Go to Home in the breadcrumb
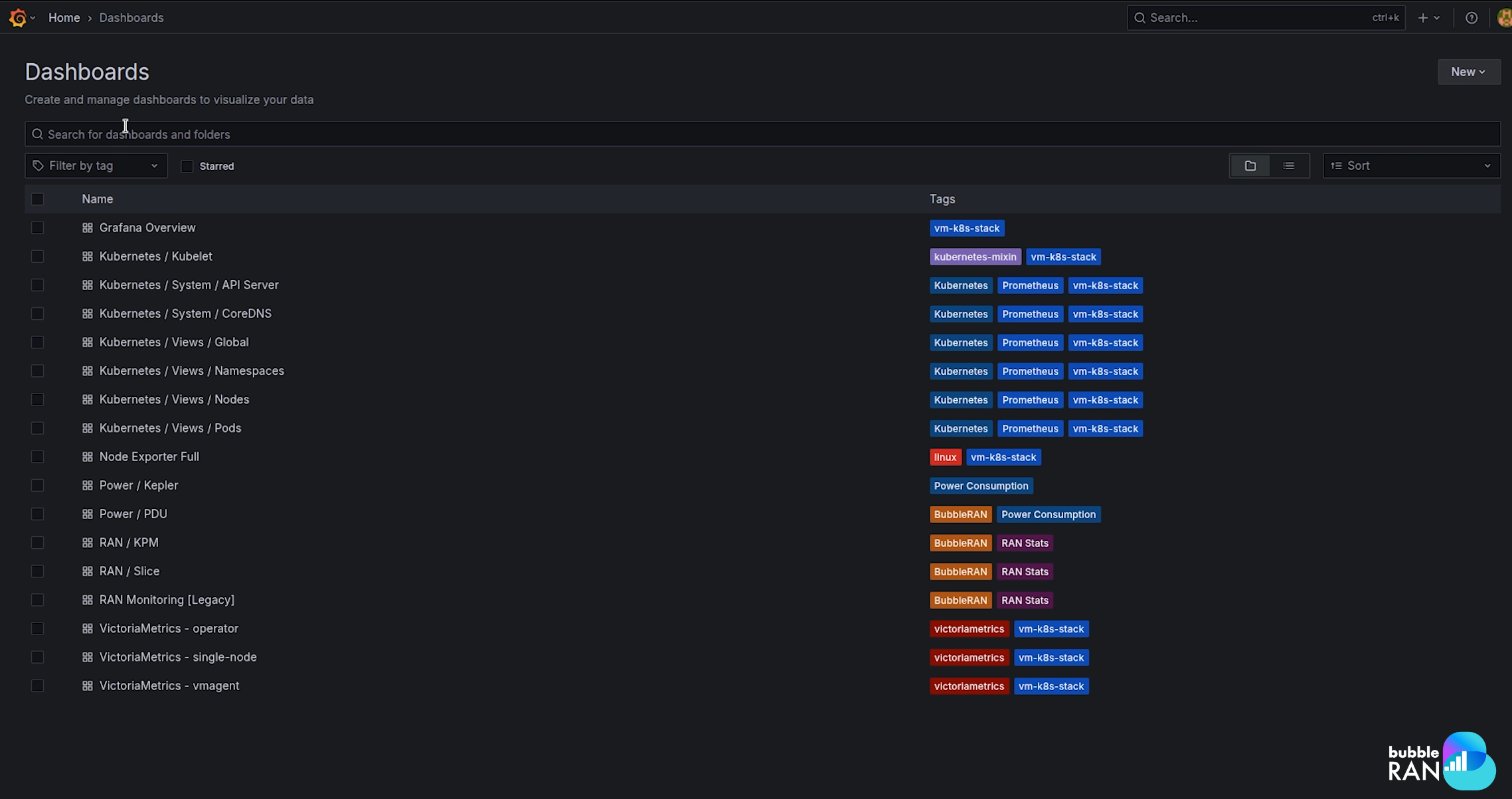Image resolution: width=1512 pixels, height=799 pixels. (64, 18)
